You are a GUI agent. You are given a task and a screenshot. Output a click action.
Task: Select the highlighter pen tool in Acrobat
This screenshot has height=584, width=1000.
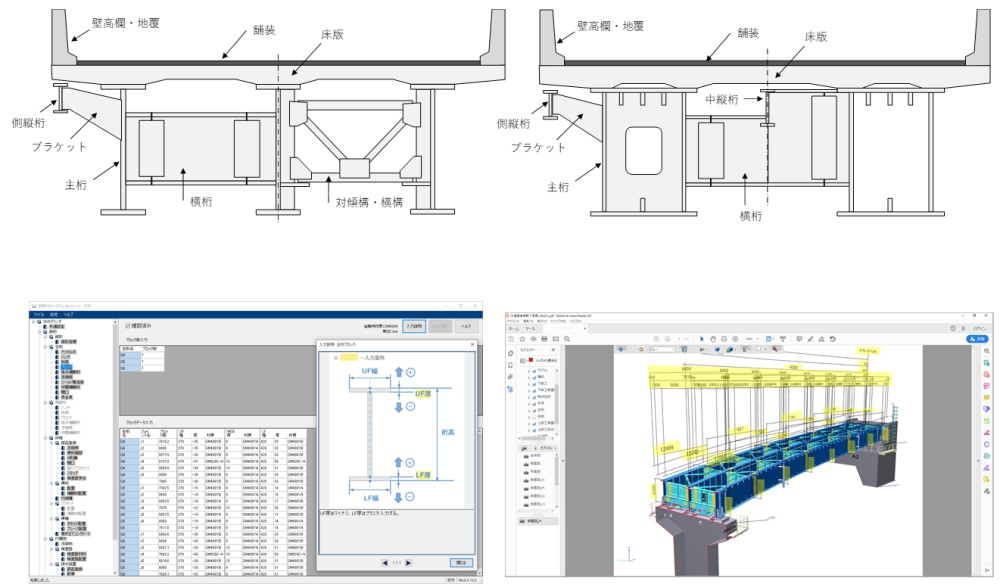pos(811,339)
